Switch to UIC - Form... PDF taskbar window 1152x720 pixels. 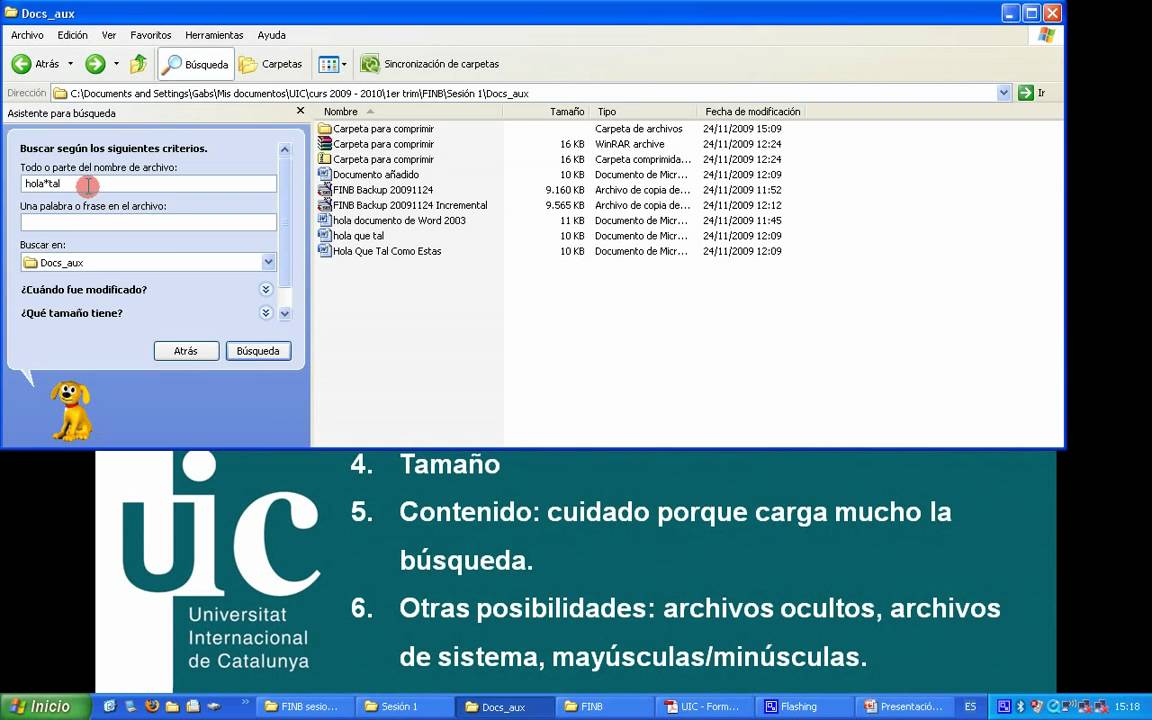tap(703, 707)
